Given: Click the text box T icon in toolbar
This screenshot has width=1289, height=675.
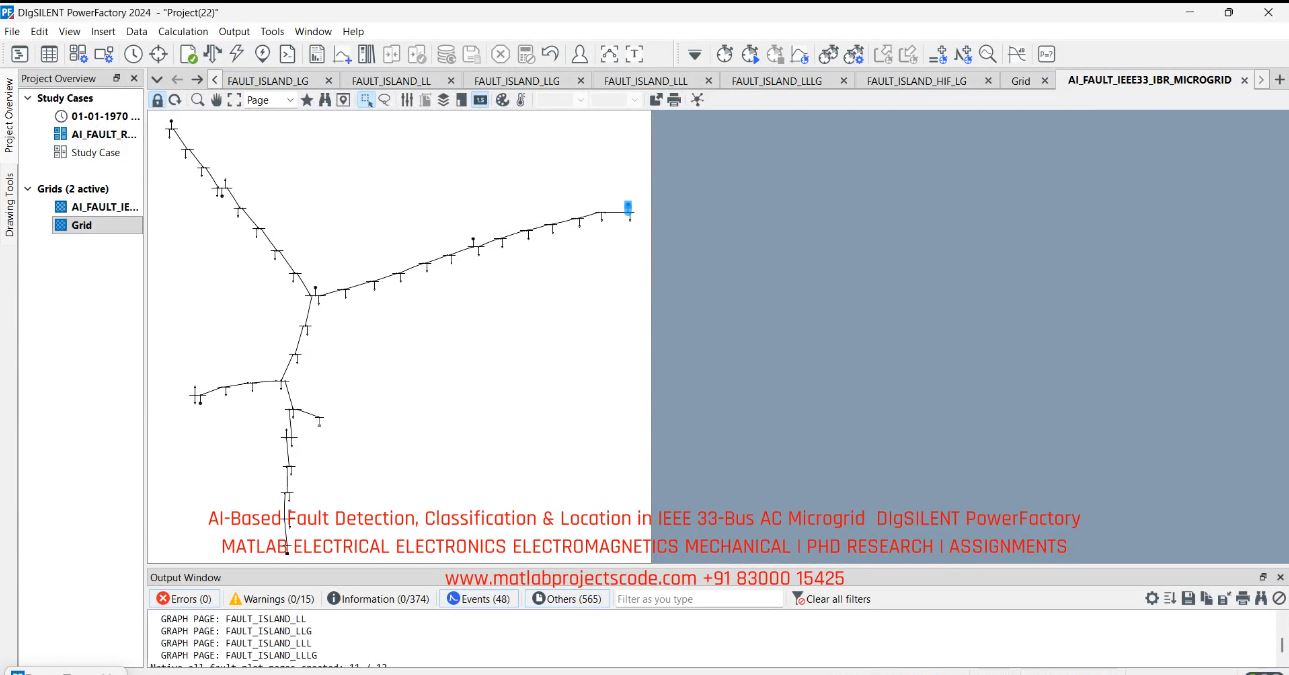Looking at the screenshot, I should point(634,54).
